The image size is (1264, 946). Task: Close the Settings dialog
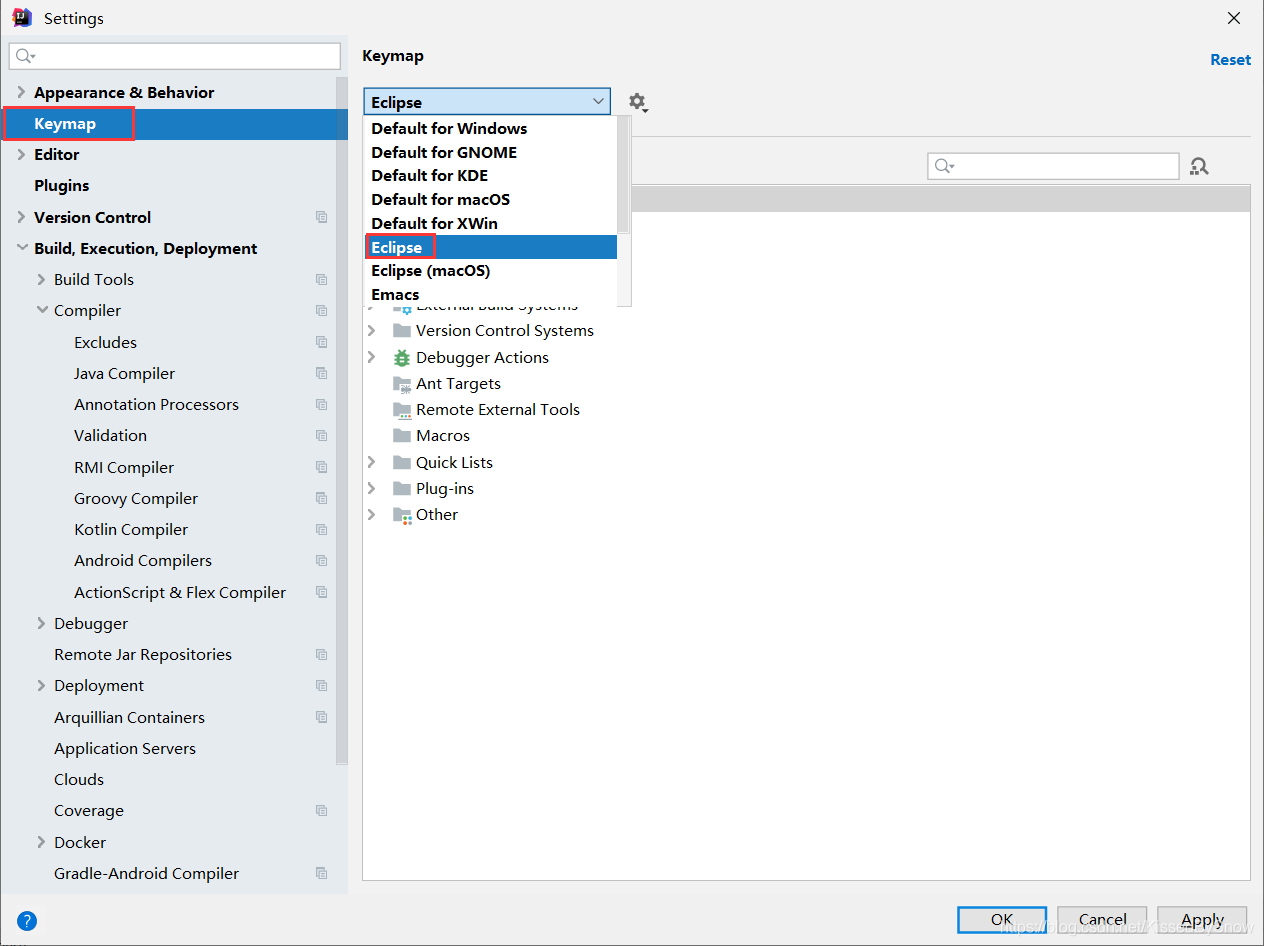click(1235, 18)
